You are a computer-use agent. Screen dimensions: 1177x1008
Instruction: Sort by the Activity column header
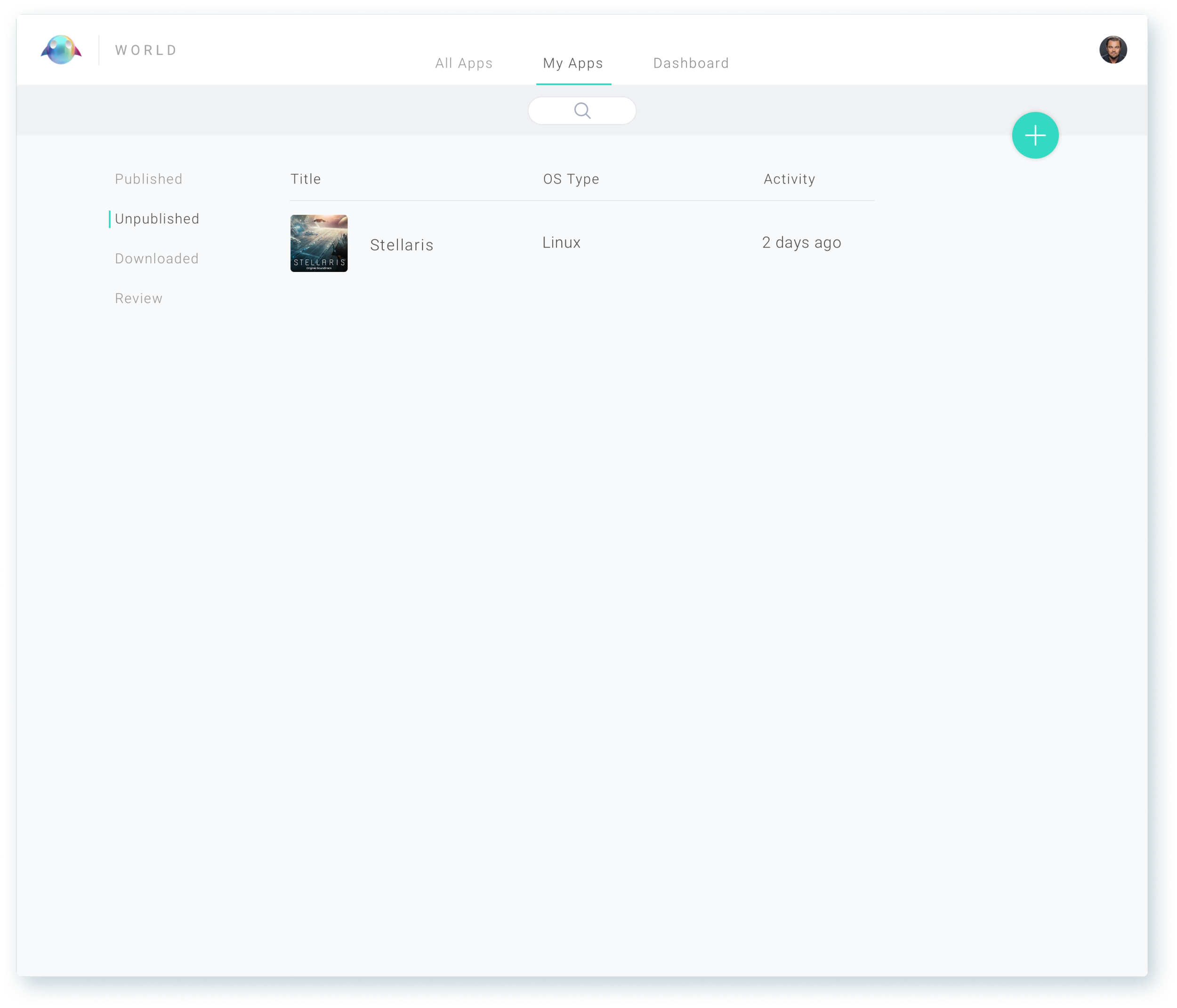click(x=789, y=179)
